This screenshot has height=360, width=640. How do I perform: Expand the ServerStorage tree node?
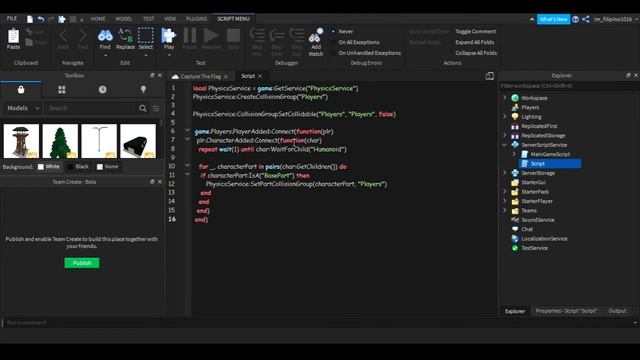tap(504, 173)
